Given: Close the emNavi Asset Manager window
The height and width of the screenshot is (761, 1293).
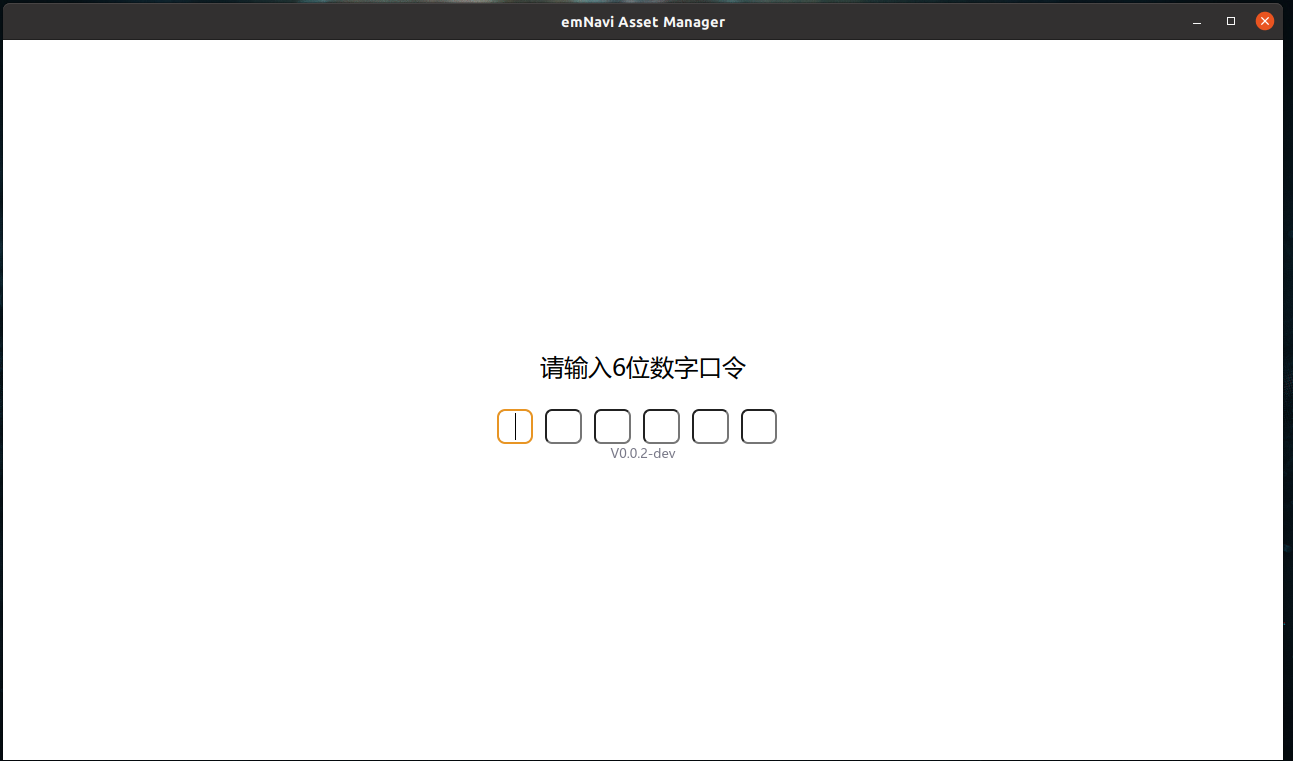Looking at the screenshot, I should (x=1265, y=22).
